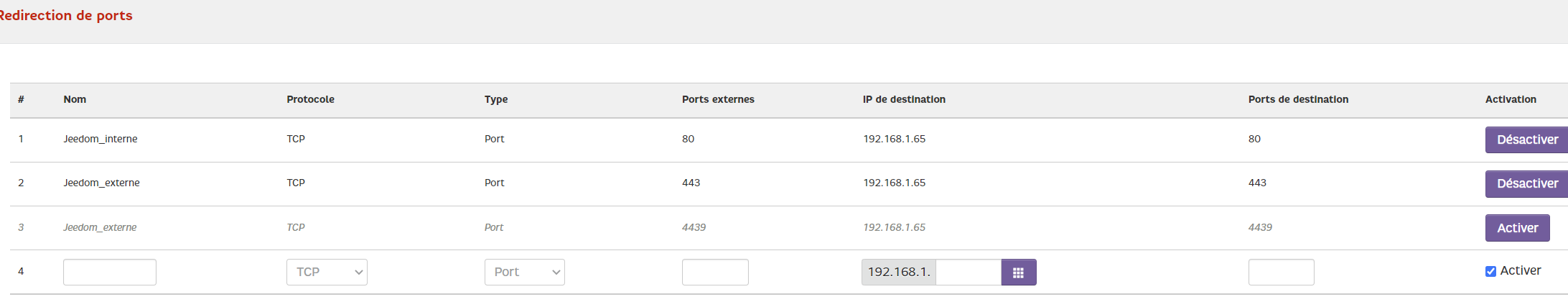1568x302 pixels.
Task: Click the Ports de destination column header
Action: pos(1298,99)
